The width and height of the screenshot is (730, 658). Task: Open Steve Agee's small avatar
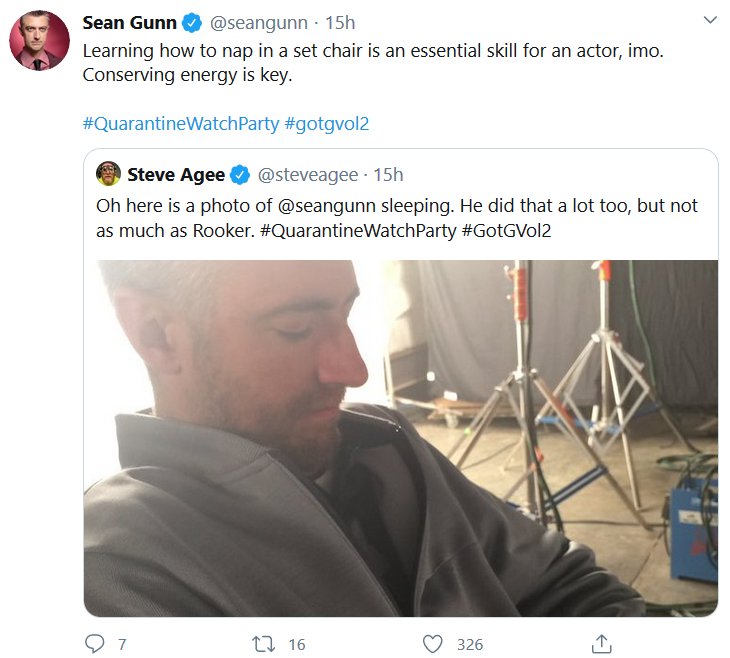tap(108, 175)
